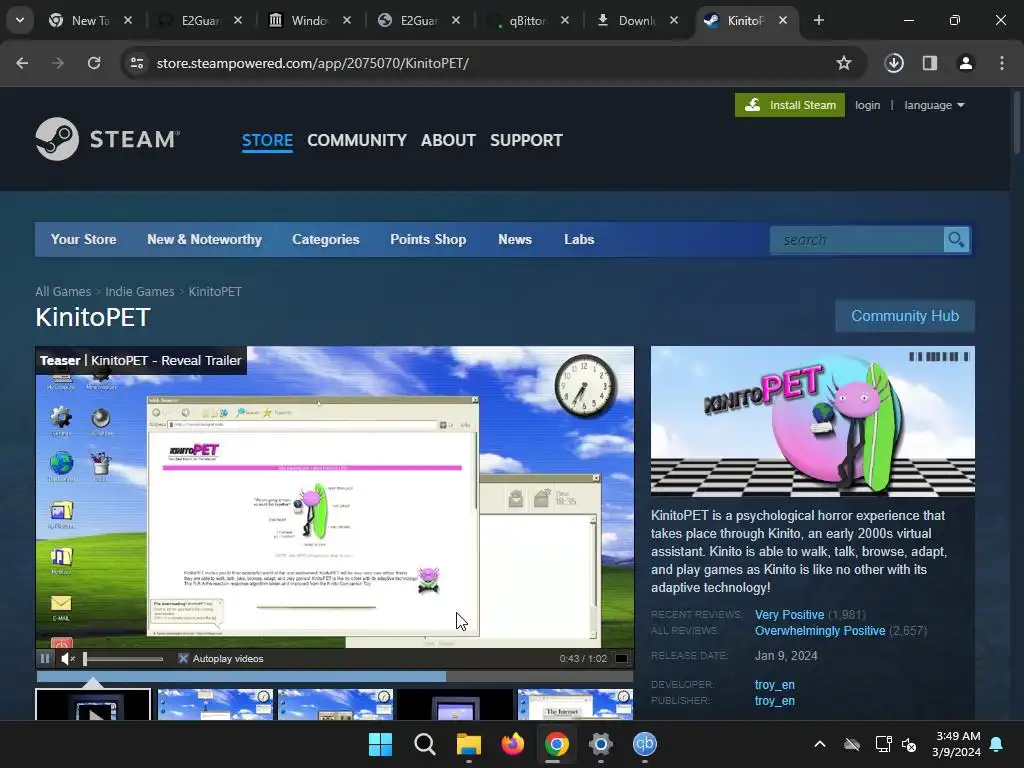Open the Chrome profile icon
The width and height of the screenshot is (1024, 768).
point(965,63)
